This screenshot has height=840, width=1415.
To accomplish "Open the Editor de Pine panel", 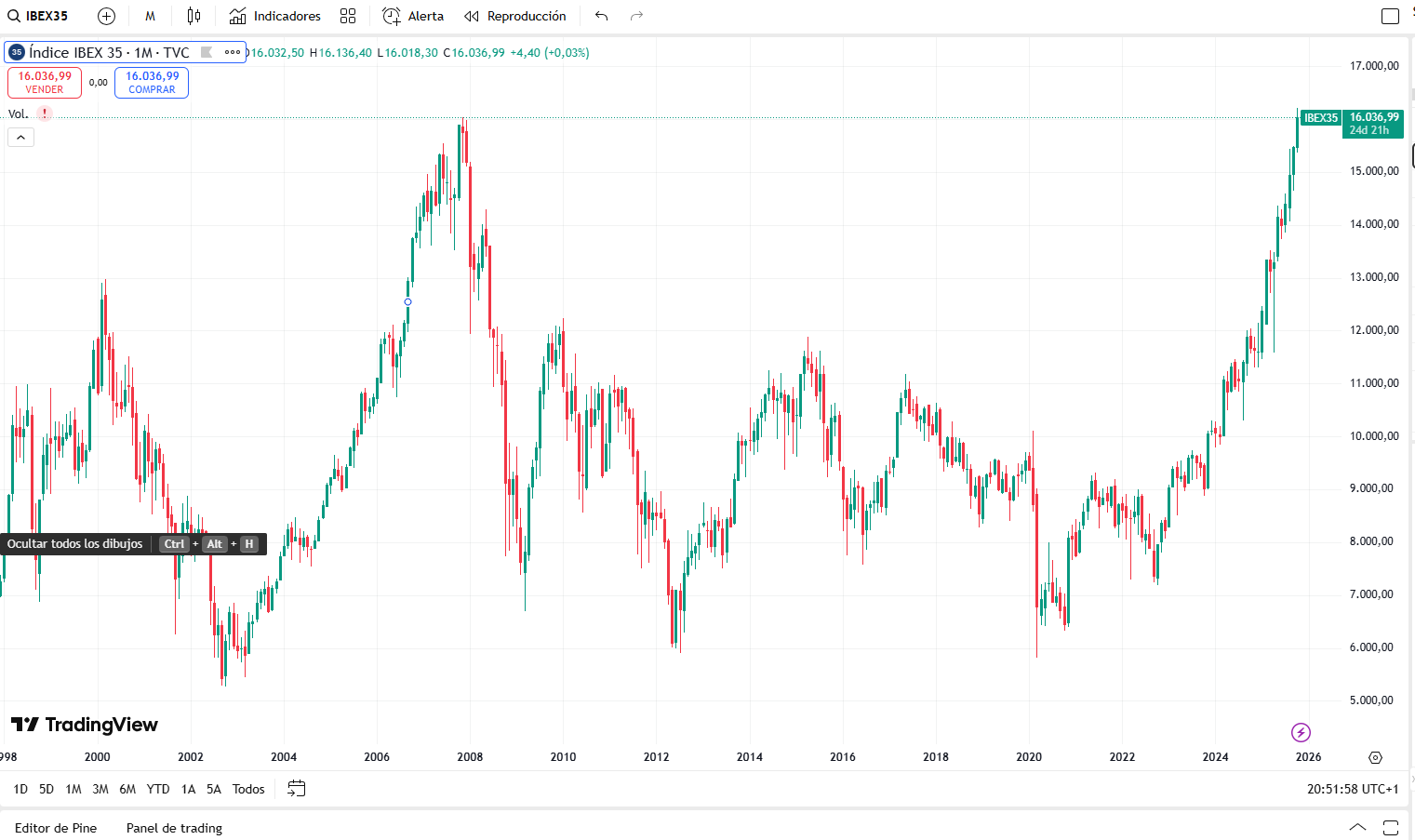I will [x=57, y=827].
